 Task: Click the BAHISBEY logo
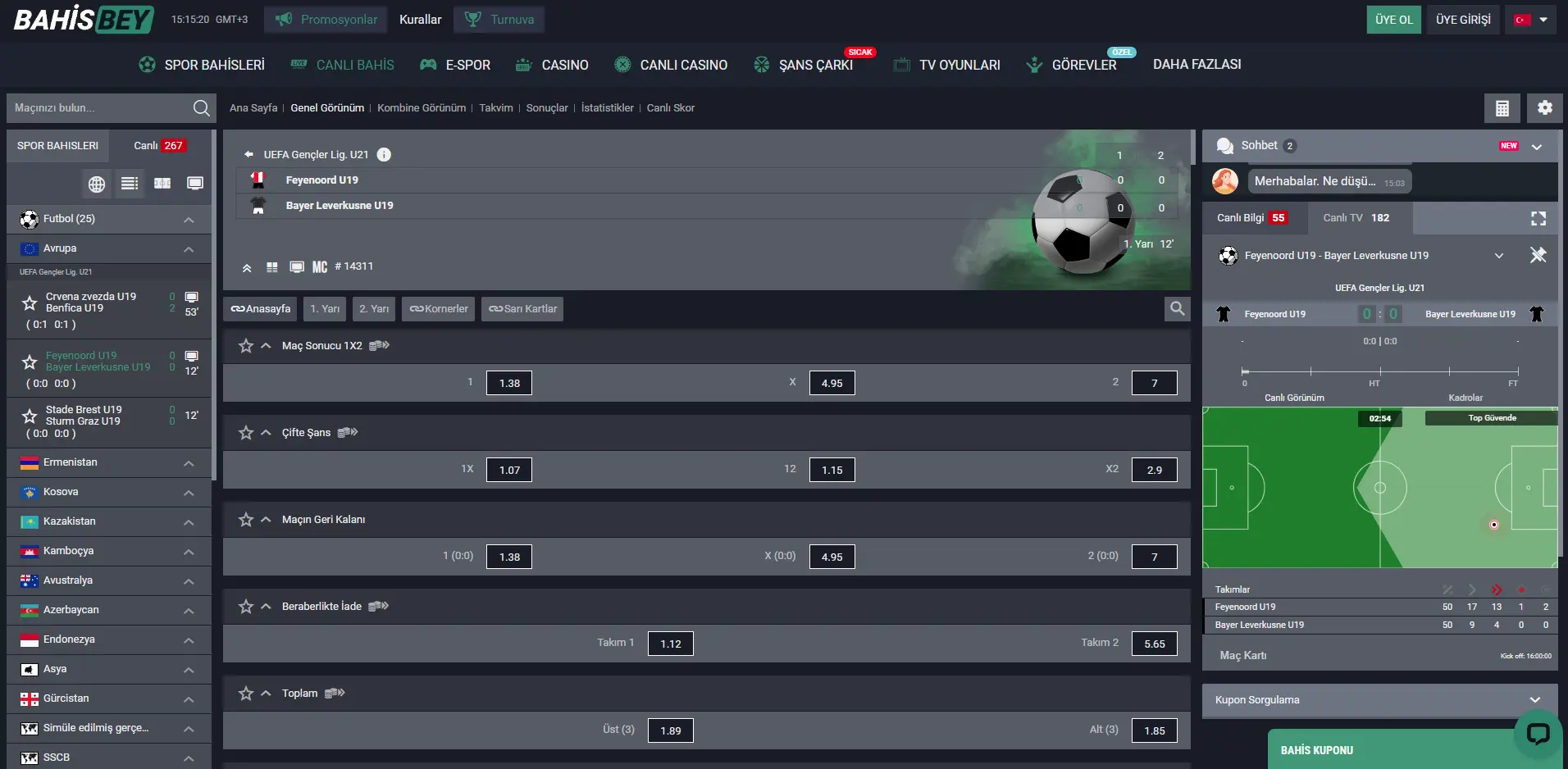pos(84,19)
